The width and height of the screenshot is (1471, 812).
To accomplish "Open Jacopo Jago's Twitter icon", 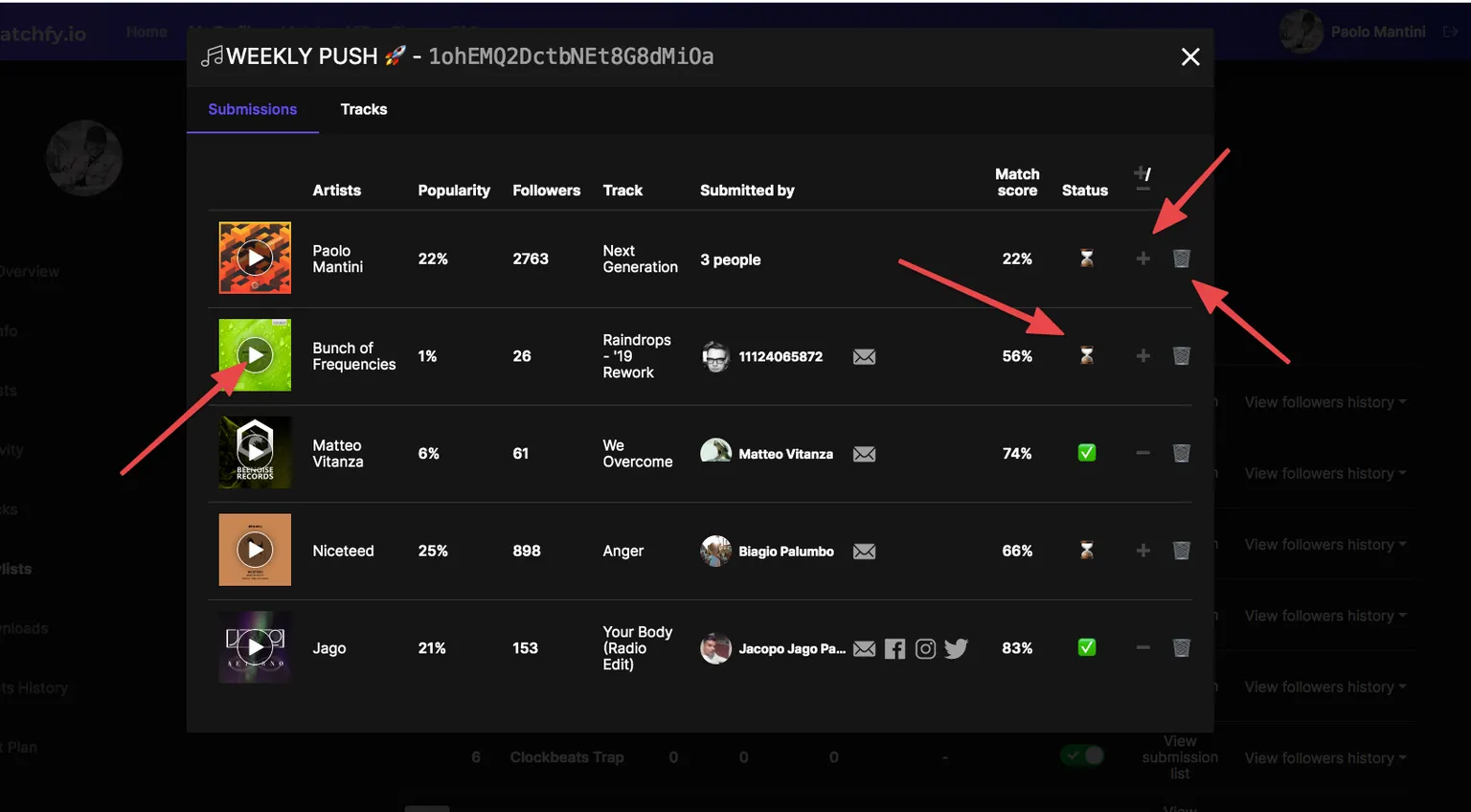I will 956,649.
